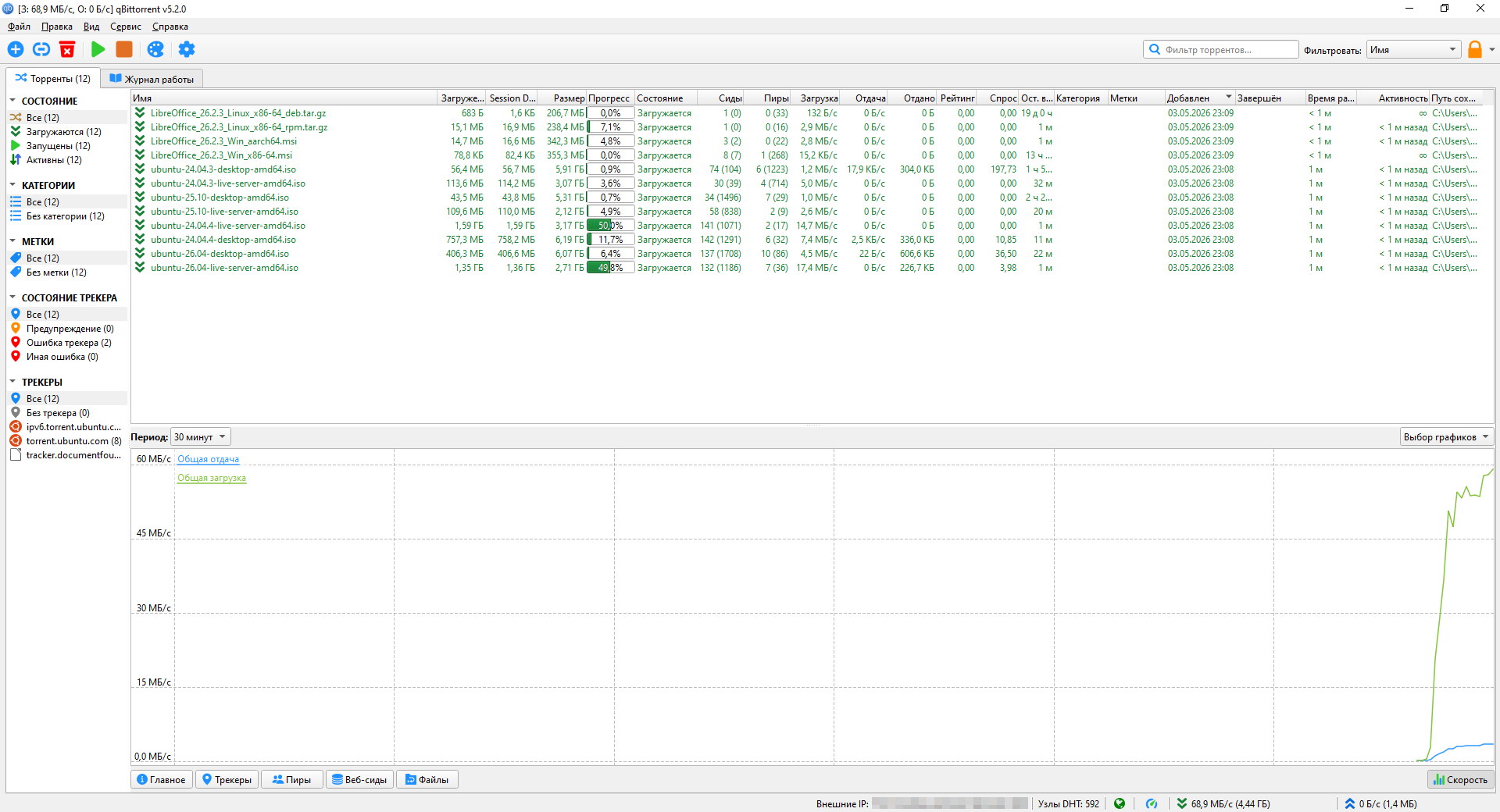
Task: Open the Трекеры details tab
Action: pos(227,779)
